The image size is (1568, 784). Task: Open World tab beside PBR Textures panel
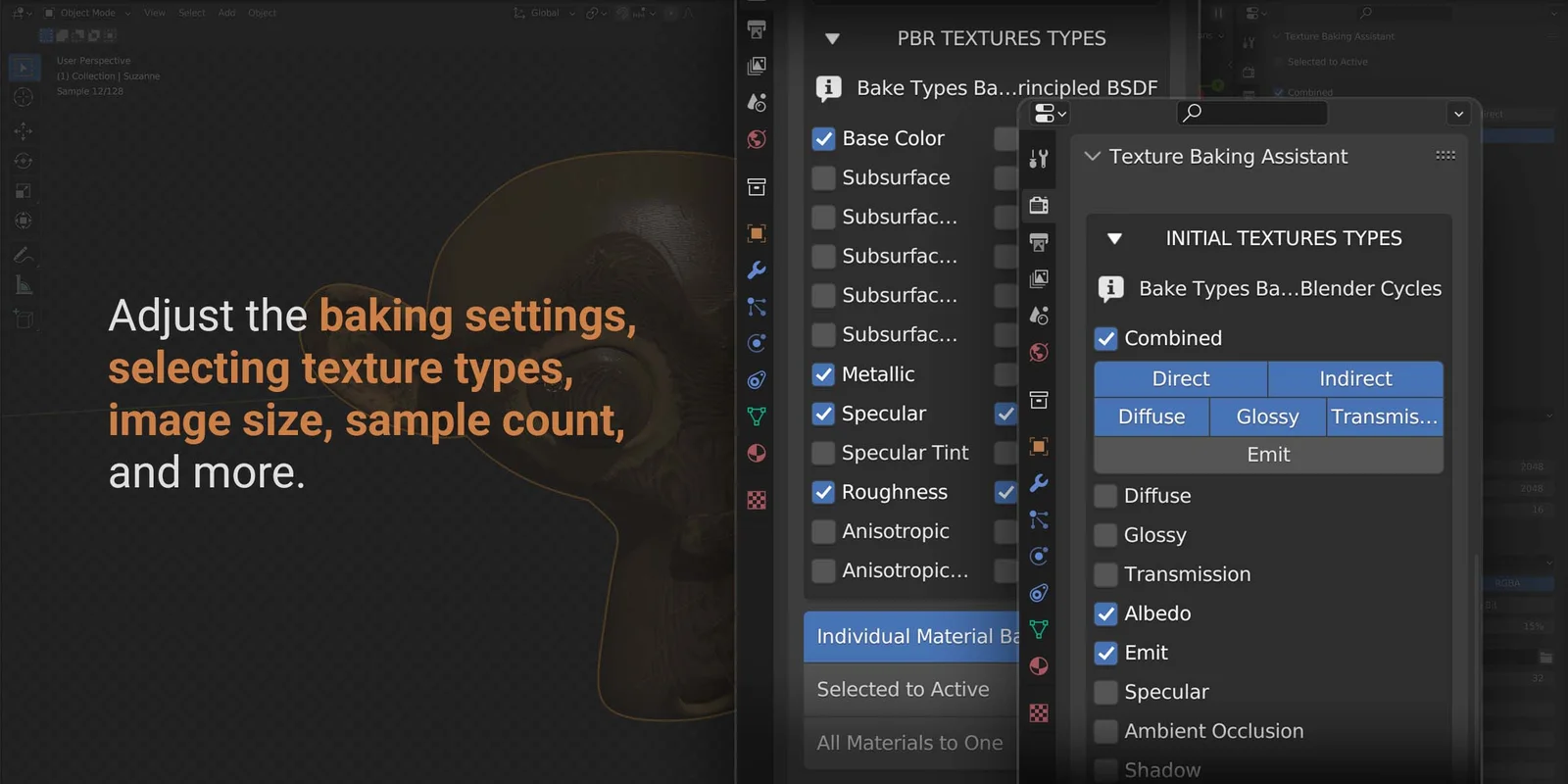click(x=757, y=139)
